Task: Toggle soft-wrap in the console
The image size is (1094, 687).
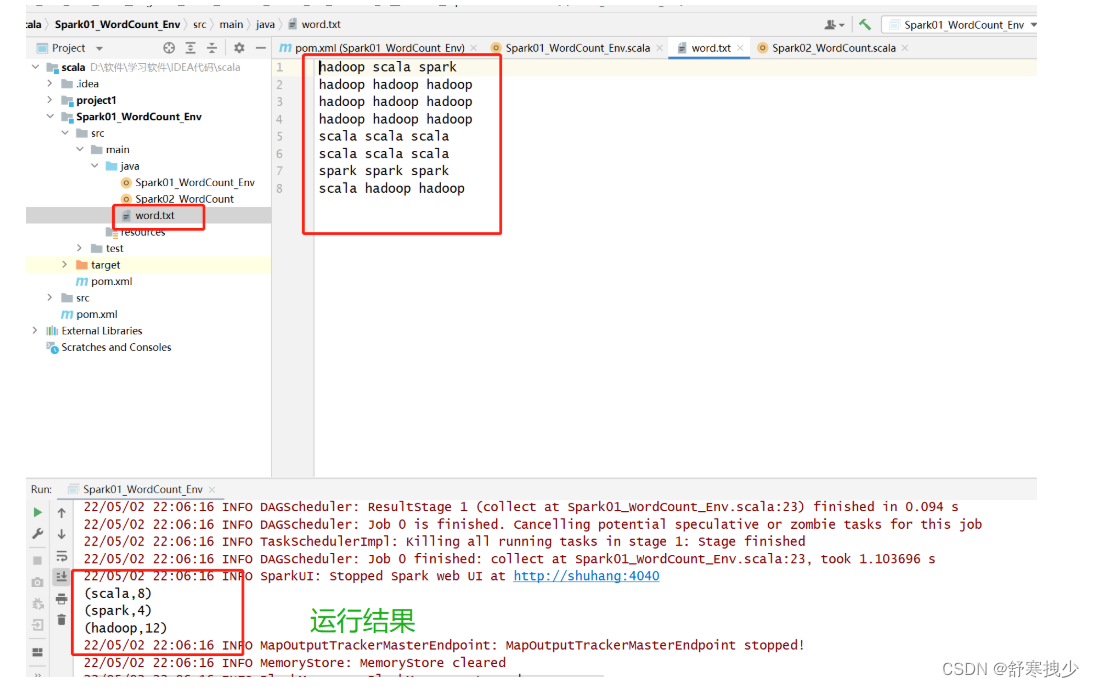Action: [x=61, y=556]
